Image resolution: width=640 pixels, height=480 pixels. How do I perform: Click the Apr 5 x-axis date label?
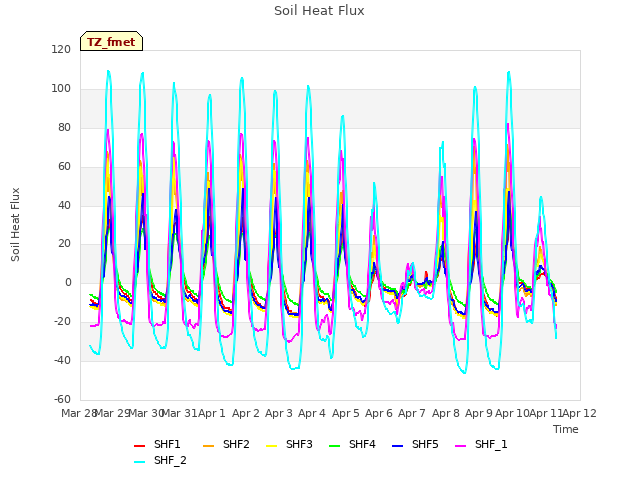[x=346, y=413]
